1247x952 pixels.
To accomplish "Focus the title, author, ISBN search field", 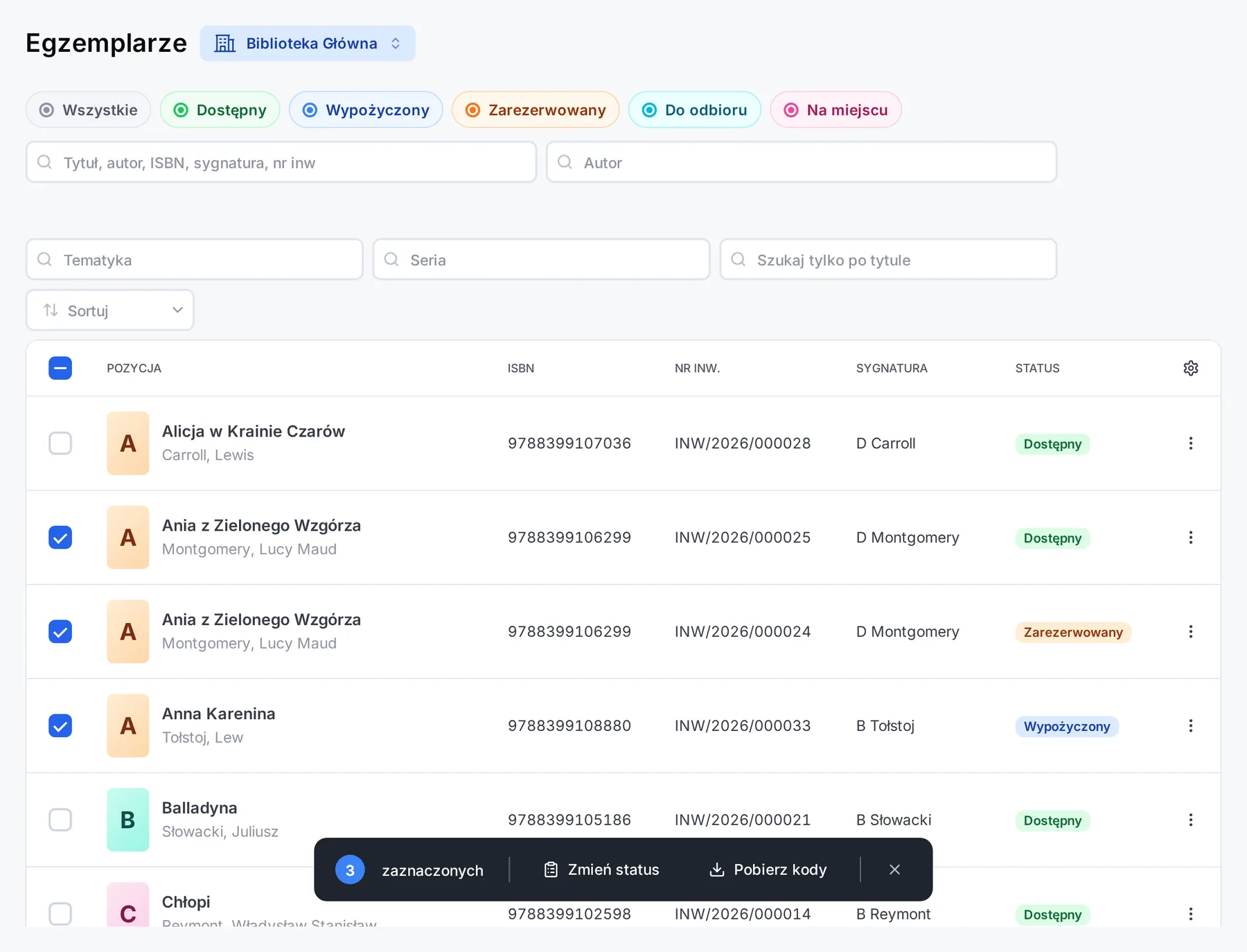I will click(281, 163).
